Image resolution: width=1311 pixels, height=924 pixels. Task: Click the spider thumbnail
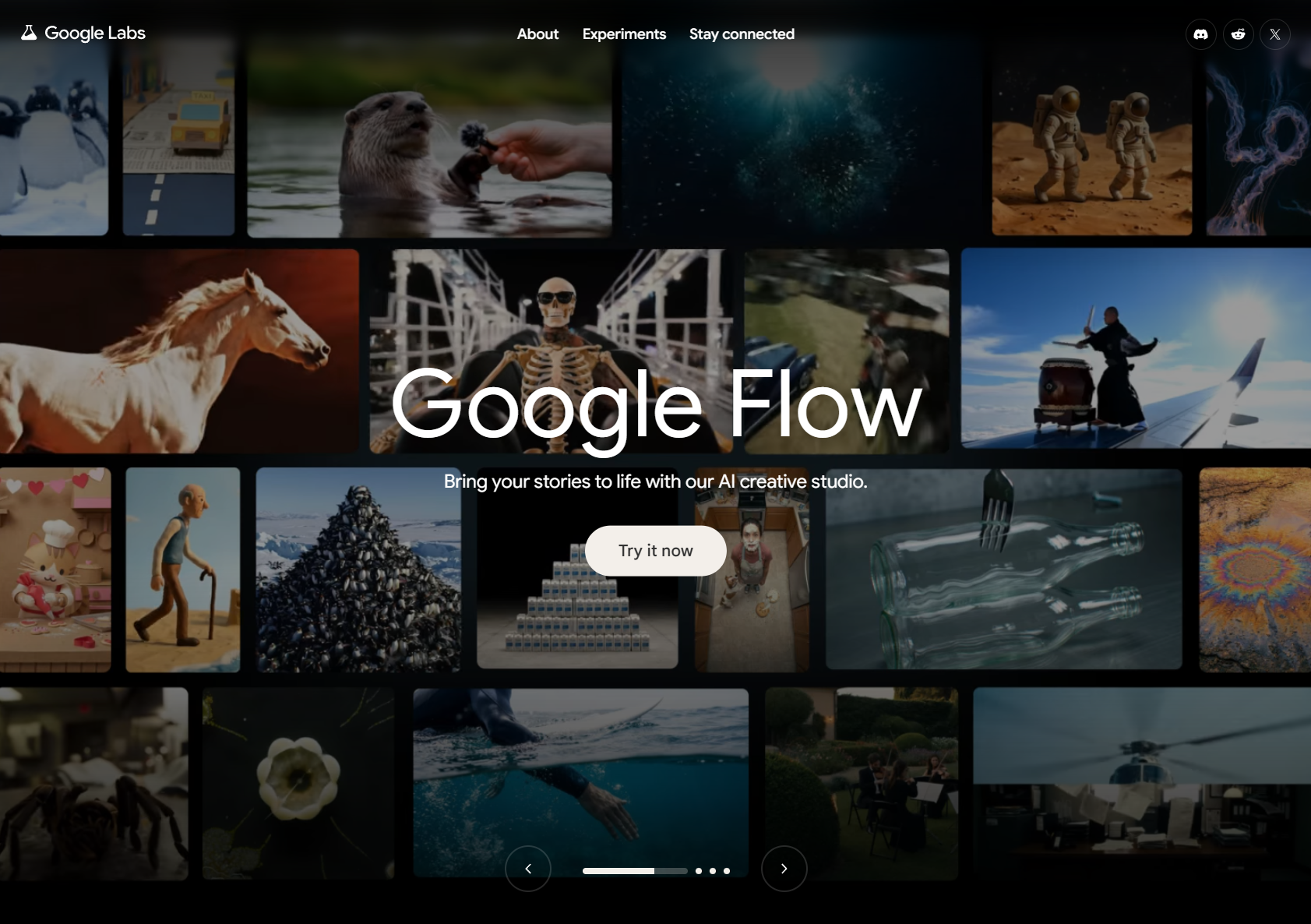pos(93,784)
